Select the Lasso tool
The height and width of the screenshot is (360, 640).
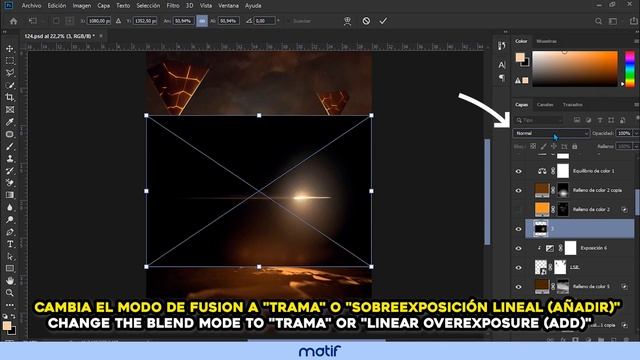pos(10,73)
